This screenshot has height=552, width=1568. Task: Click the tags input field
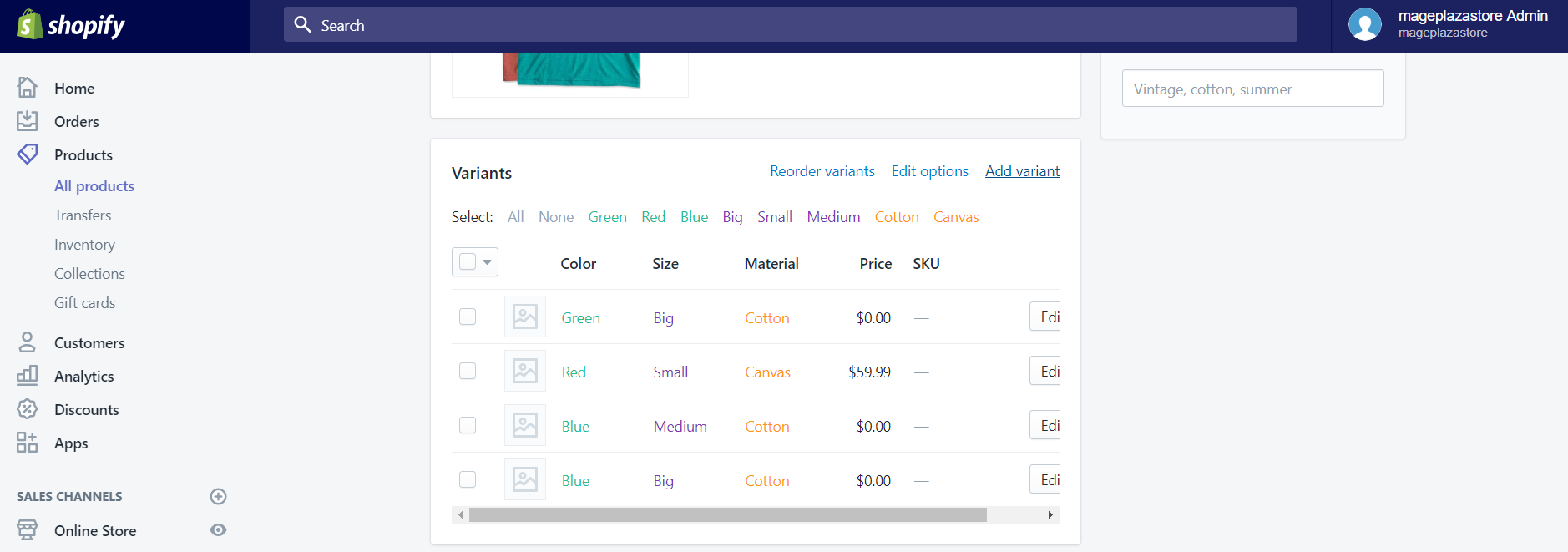(1253, 89)
